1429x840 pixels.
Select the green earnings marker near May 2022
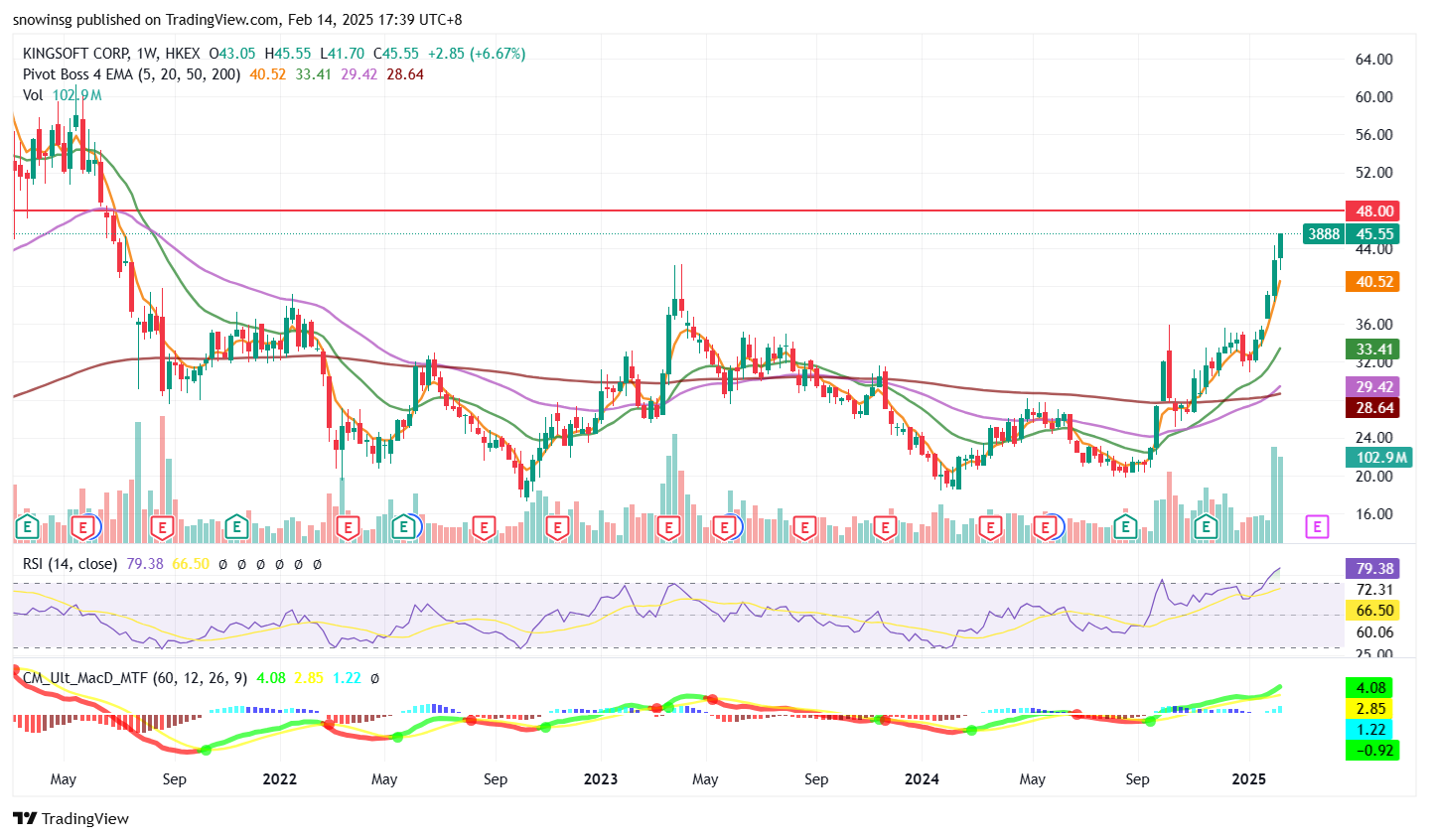[x=404, y=526]
